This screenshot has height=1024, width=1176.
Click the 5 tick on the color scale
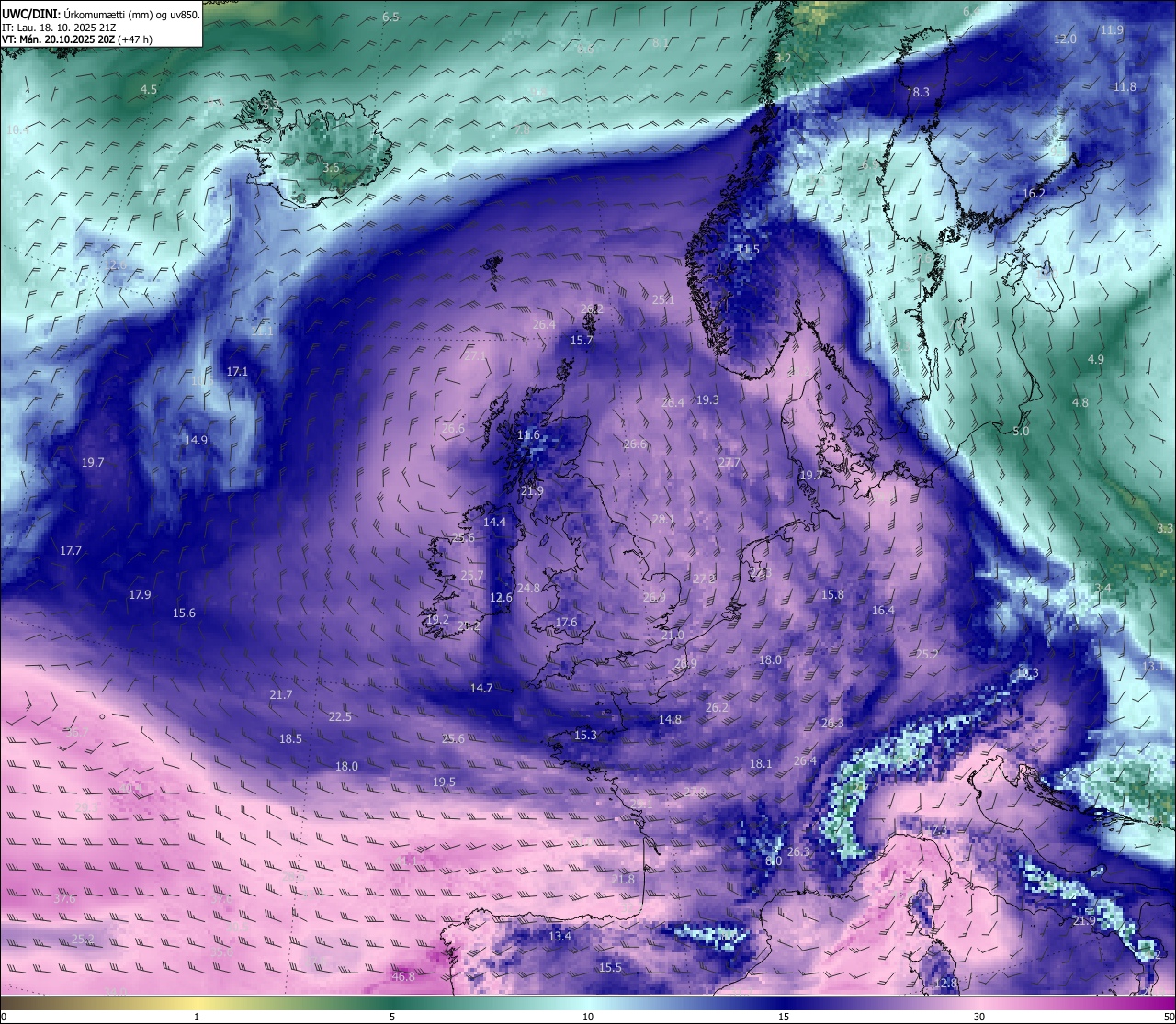click(x=392, y=1017)
